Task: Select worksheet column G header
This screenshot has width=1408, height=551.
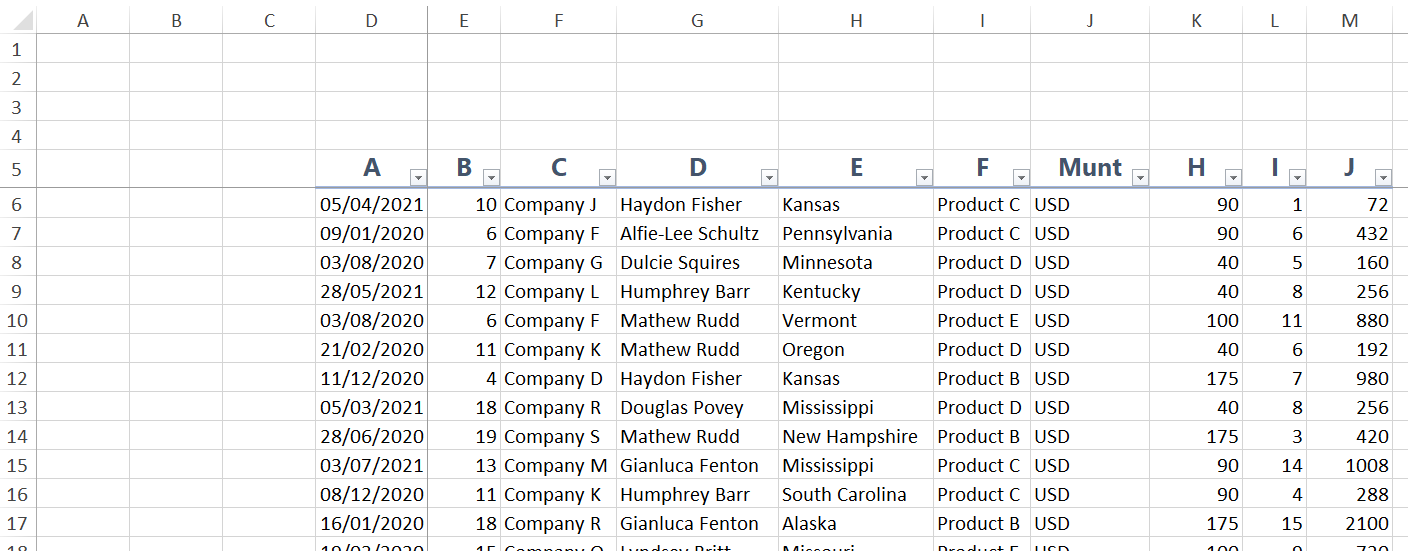Action: 697,20
